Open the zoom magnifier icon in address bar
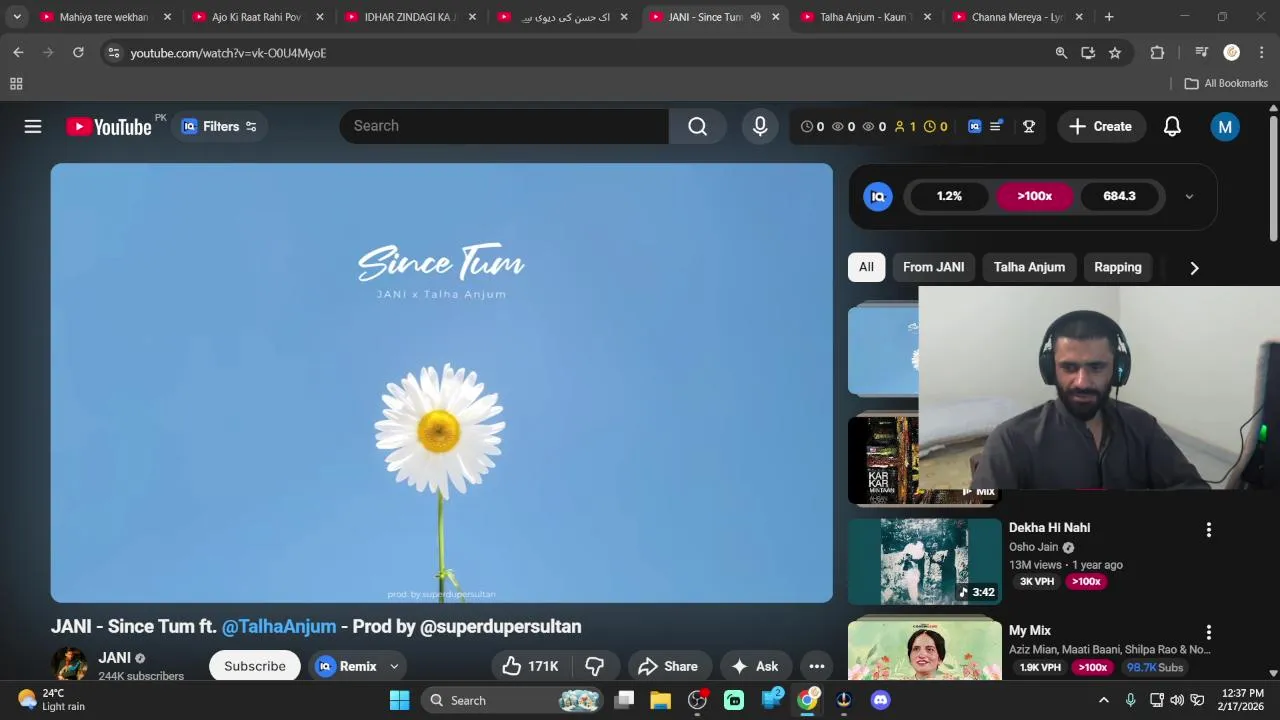 [1061, 53]
